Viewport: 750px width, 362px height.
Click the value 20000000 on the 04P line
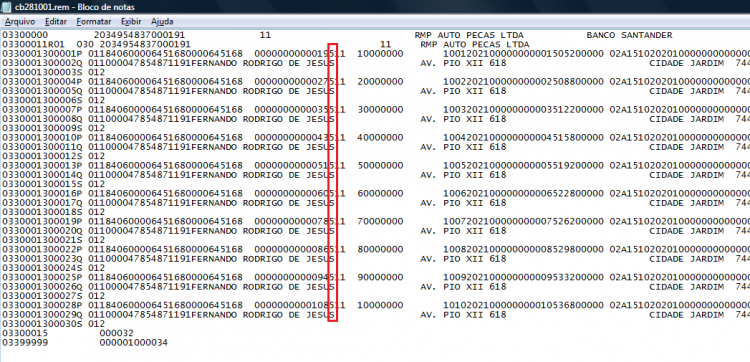(x=380, y=82)
